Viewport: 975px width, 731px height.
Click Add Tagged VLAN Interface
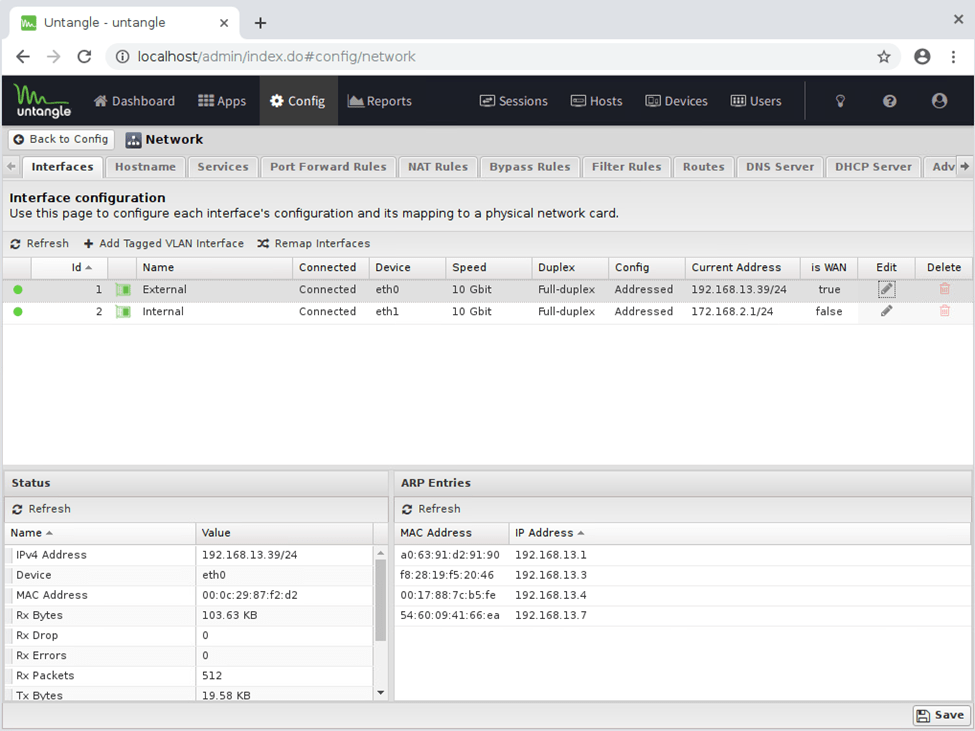[x=163, y=243]
